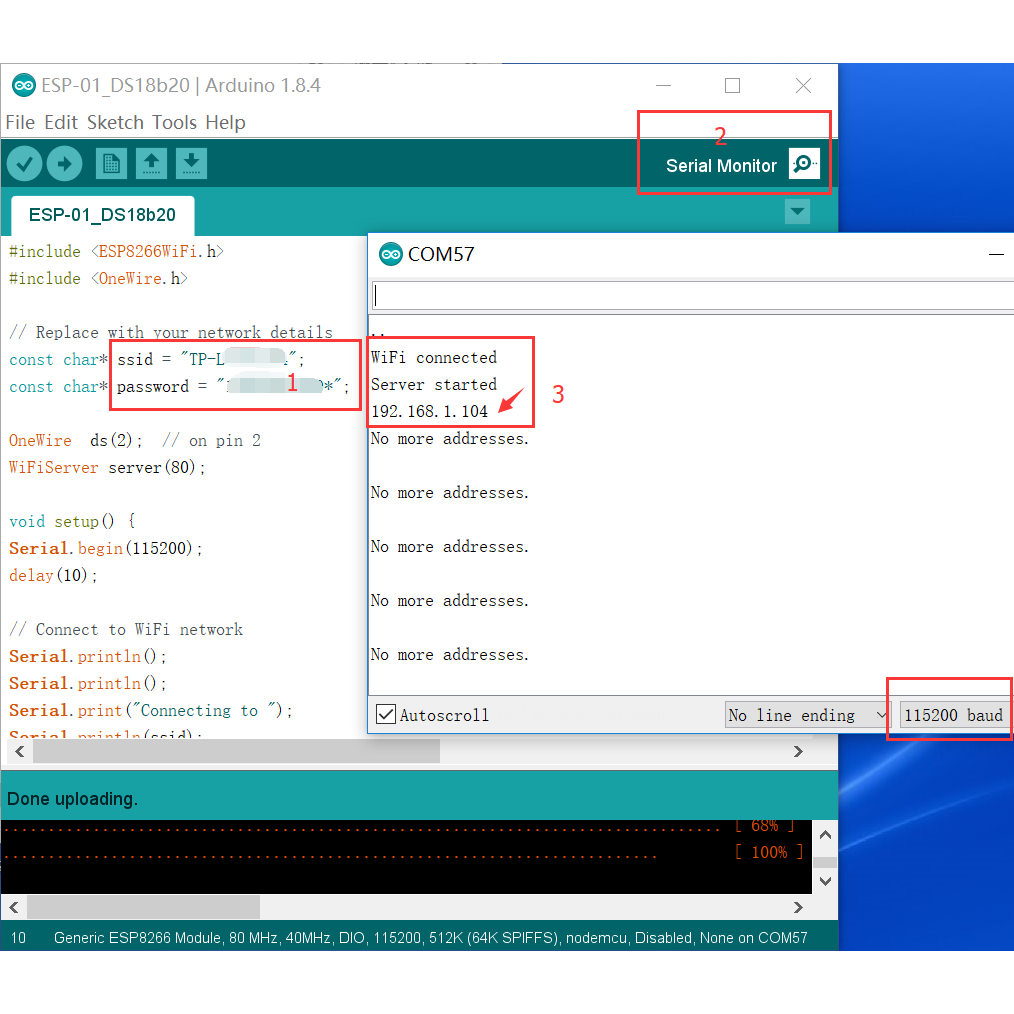The height and width of the screenshot is (1014, 1014).
Task: Open the File menu
Action: pos(20,122)
